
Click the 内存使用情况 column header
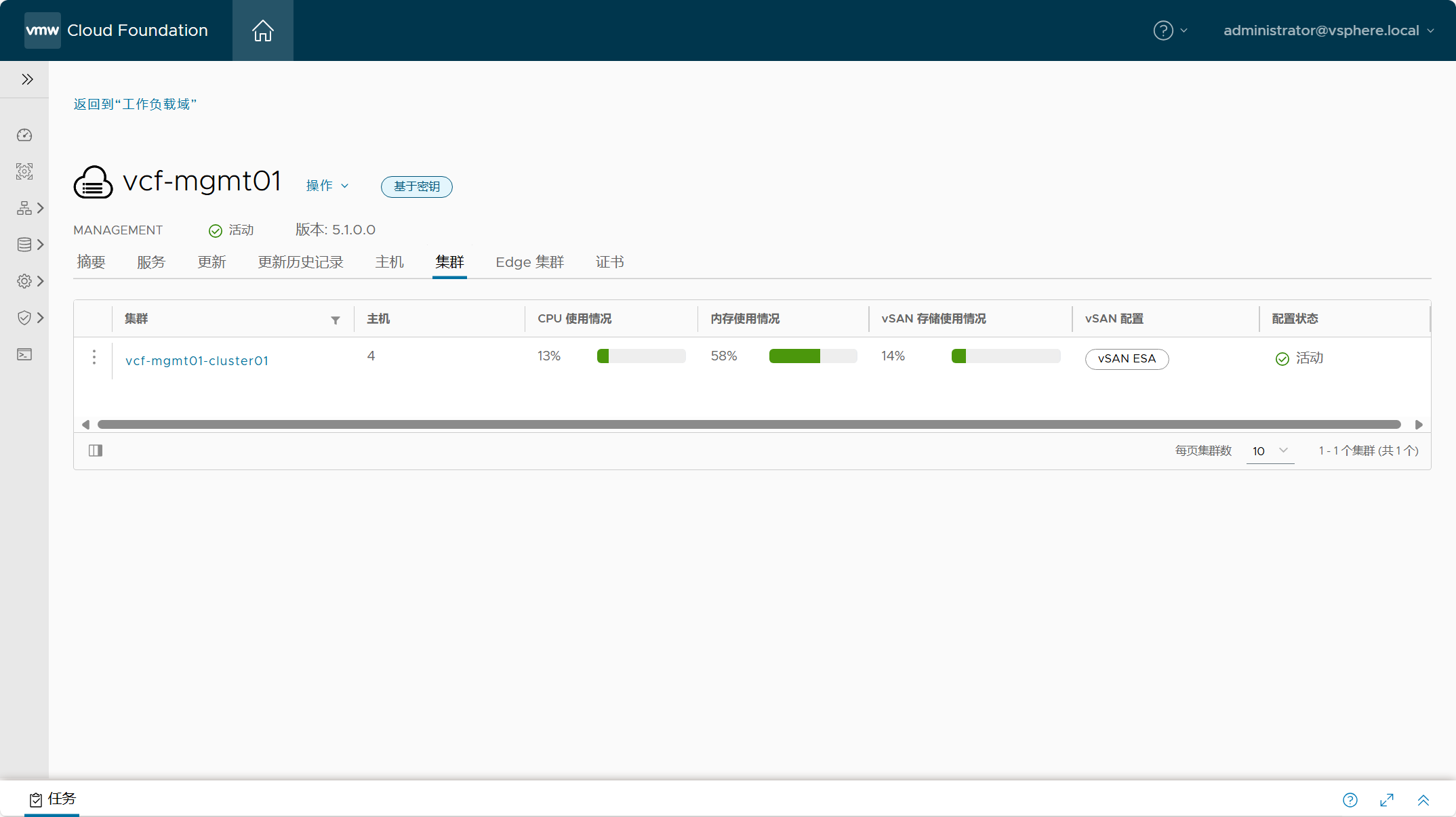coord(745,318)
